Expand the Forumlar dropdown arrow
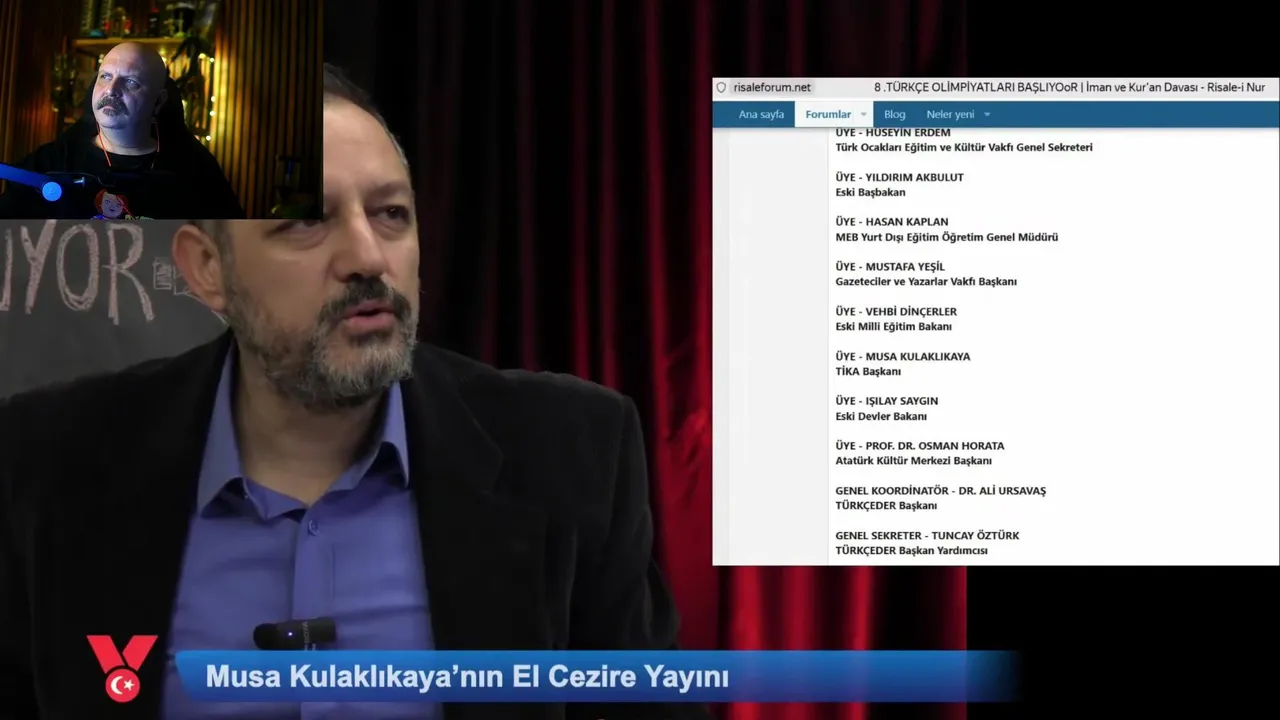The width and height of the screenshot is (1280, 720). pyautogui.click(x=864, y=114)
